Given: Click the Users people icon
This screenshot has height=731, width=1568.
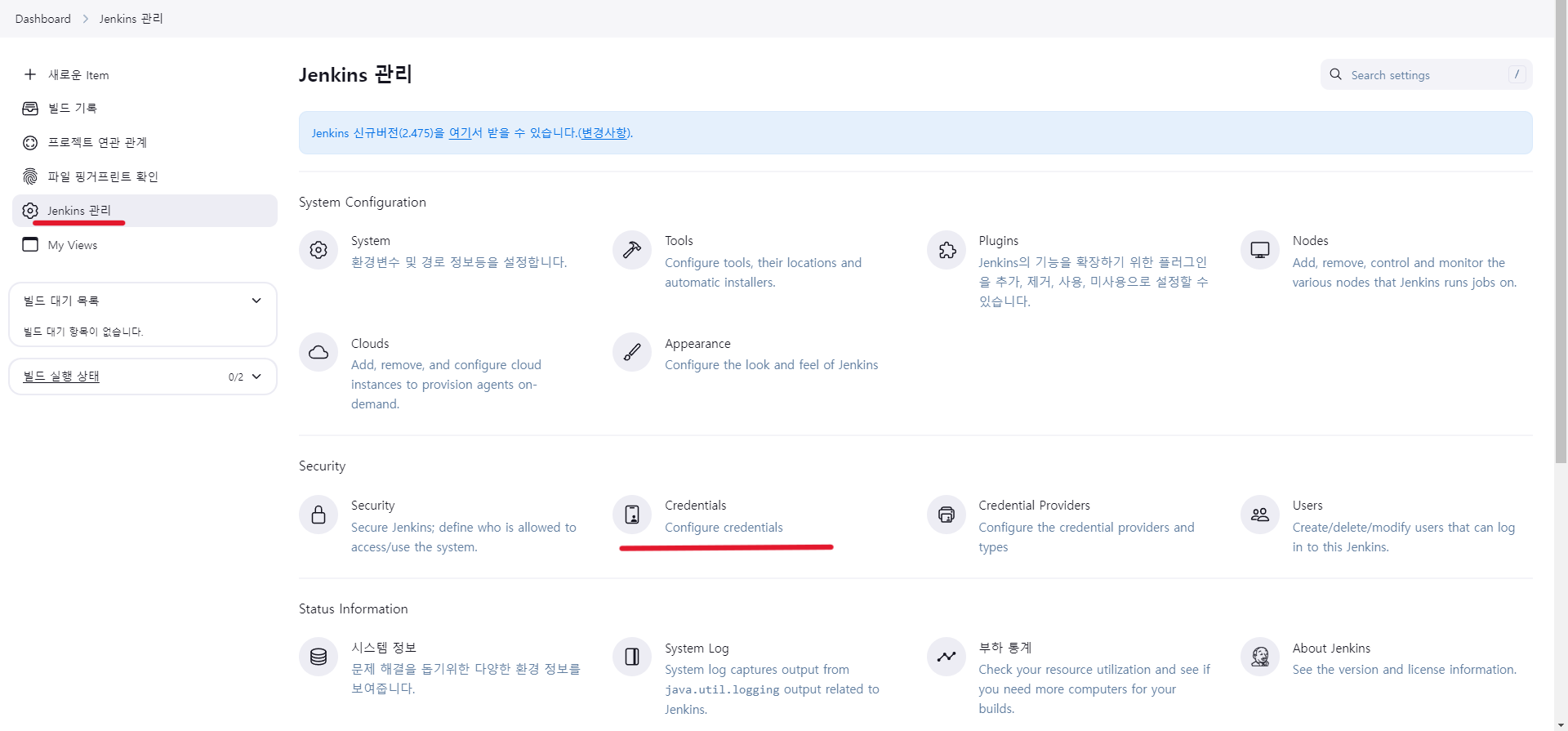Looking at the screenshot, I should [1260, 515].
